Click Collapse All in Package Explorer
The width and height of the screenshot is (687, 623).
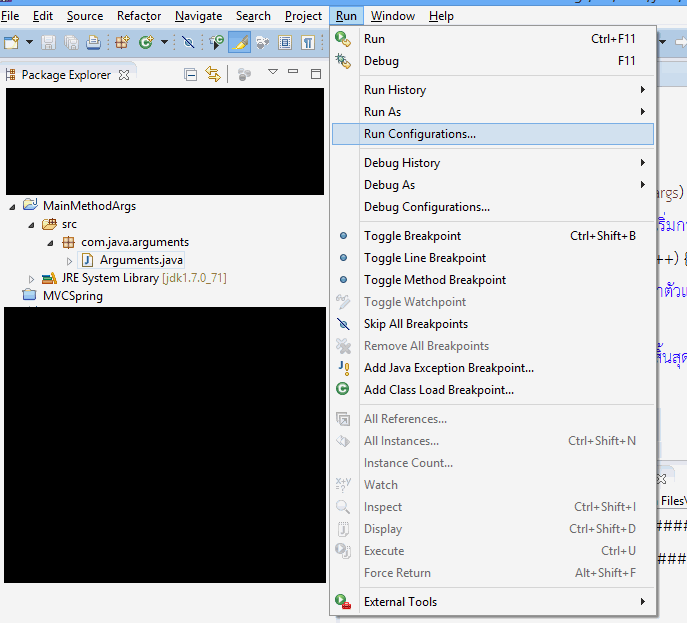click(x=191, y=75)
